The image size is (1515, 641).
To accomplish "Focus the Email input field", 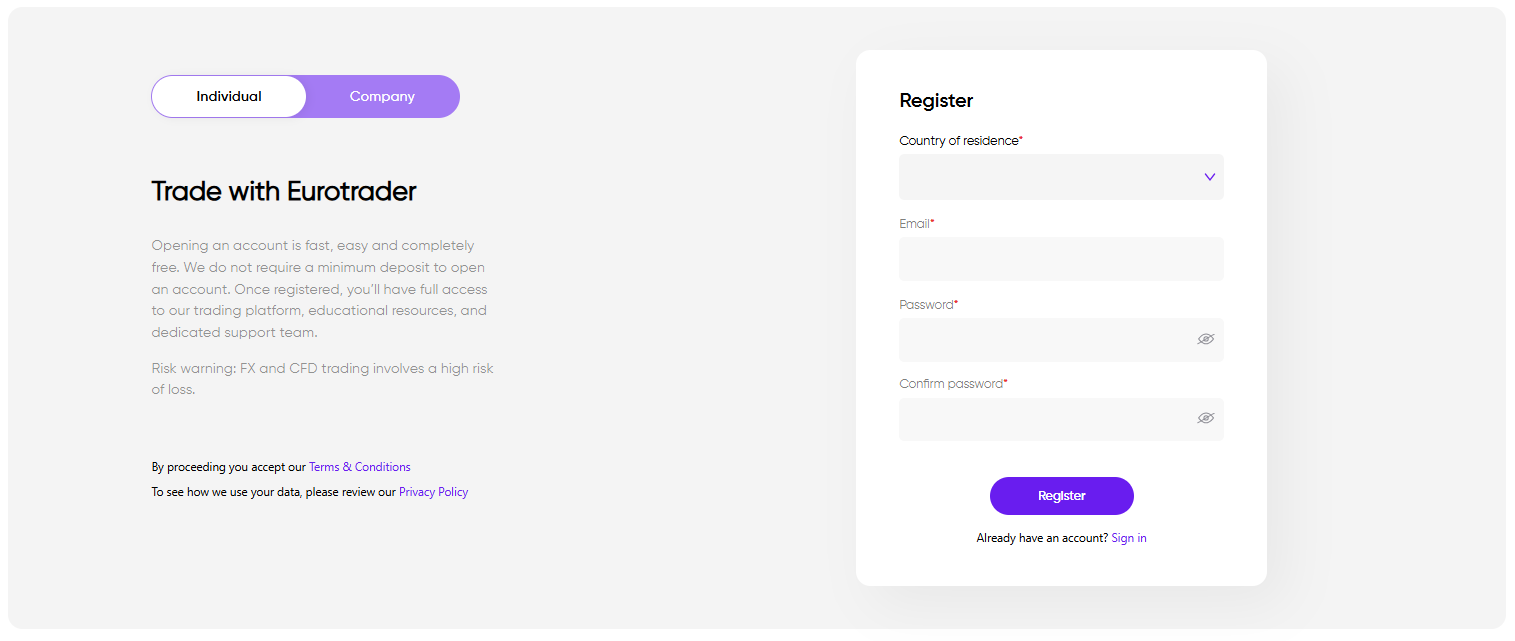I will click(x=1060, y=259).
